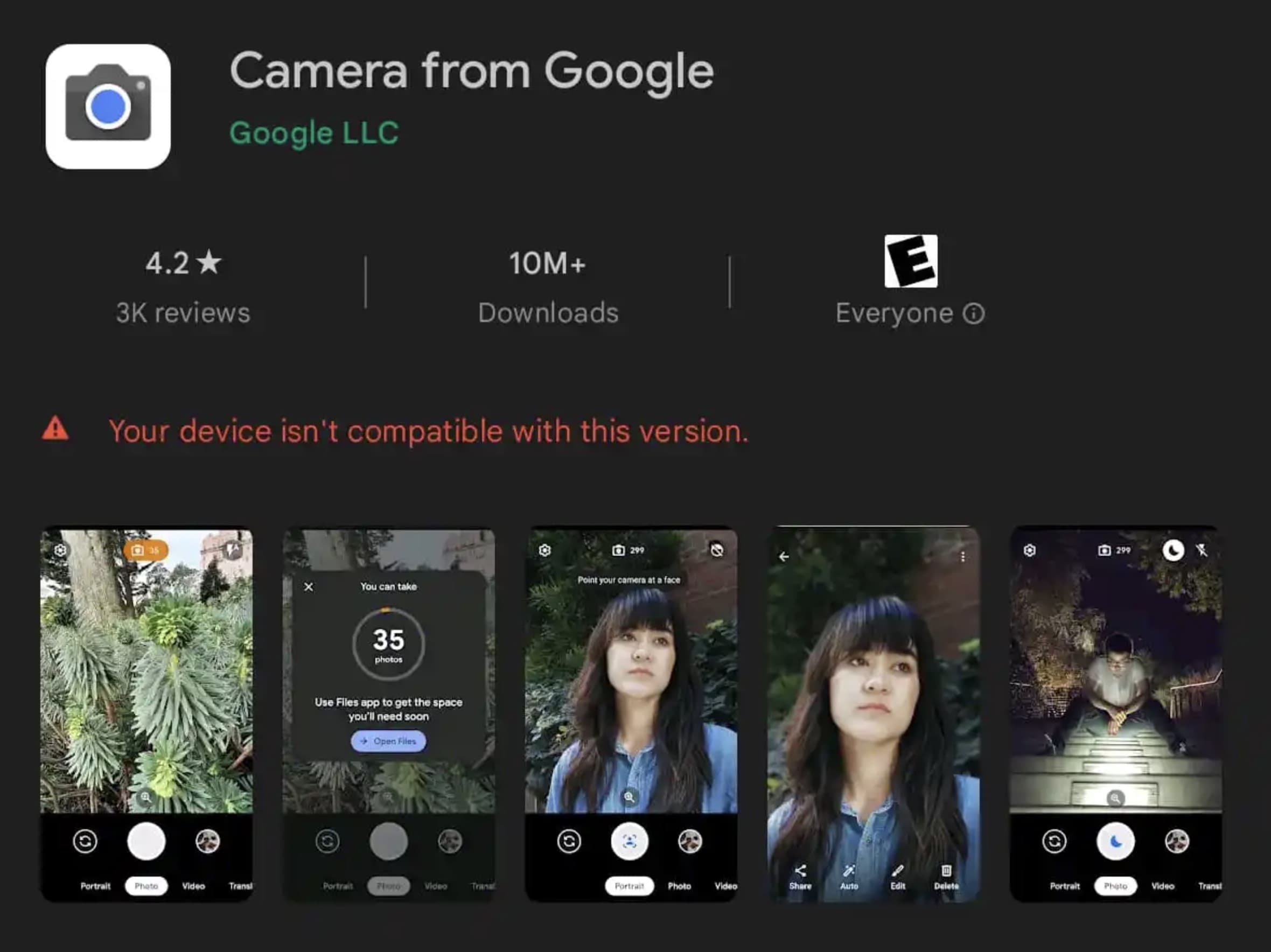Select Photo mode in the face screenshot
This screenshot has height=952, width=1271.
[x=679, y=886]
